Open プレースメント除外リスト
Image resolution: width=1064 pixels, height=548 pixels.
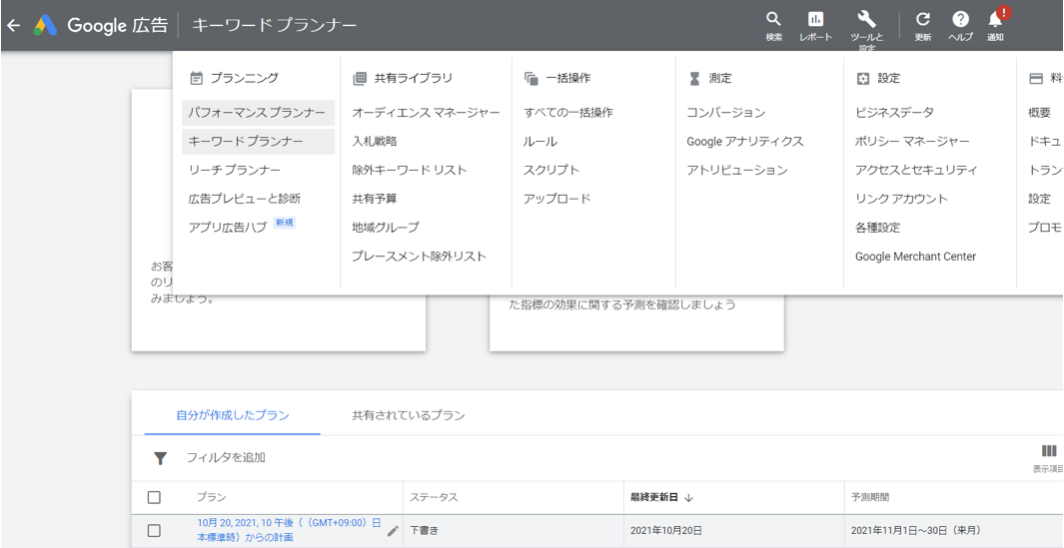(x=419, y=256)
